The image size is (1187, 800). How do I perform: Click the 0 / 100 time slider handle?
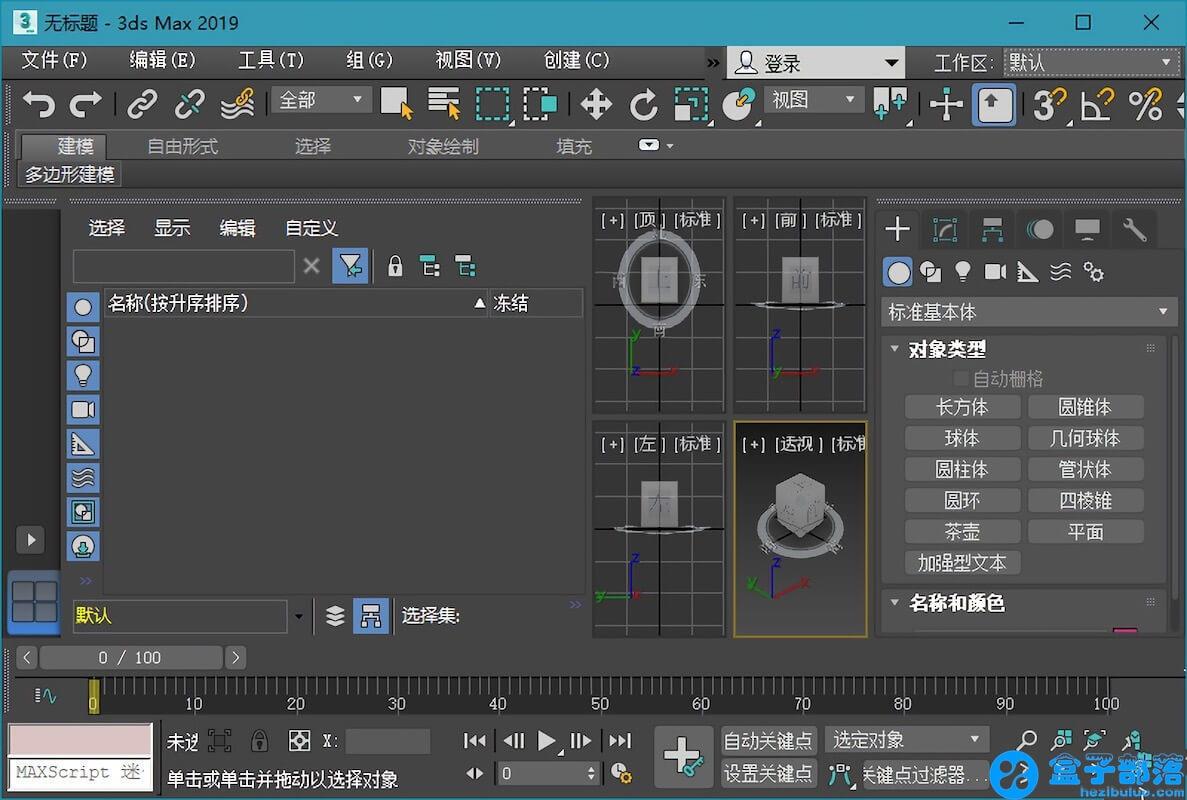pyautogui.click(x=131, y=658)
